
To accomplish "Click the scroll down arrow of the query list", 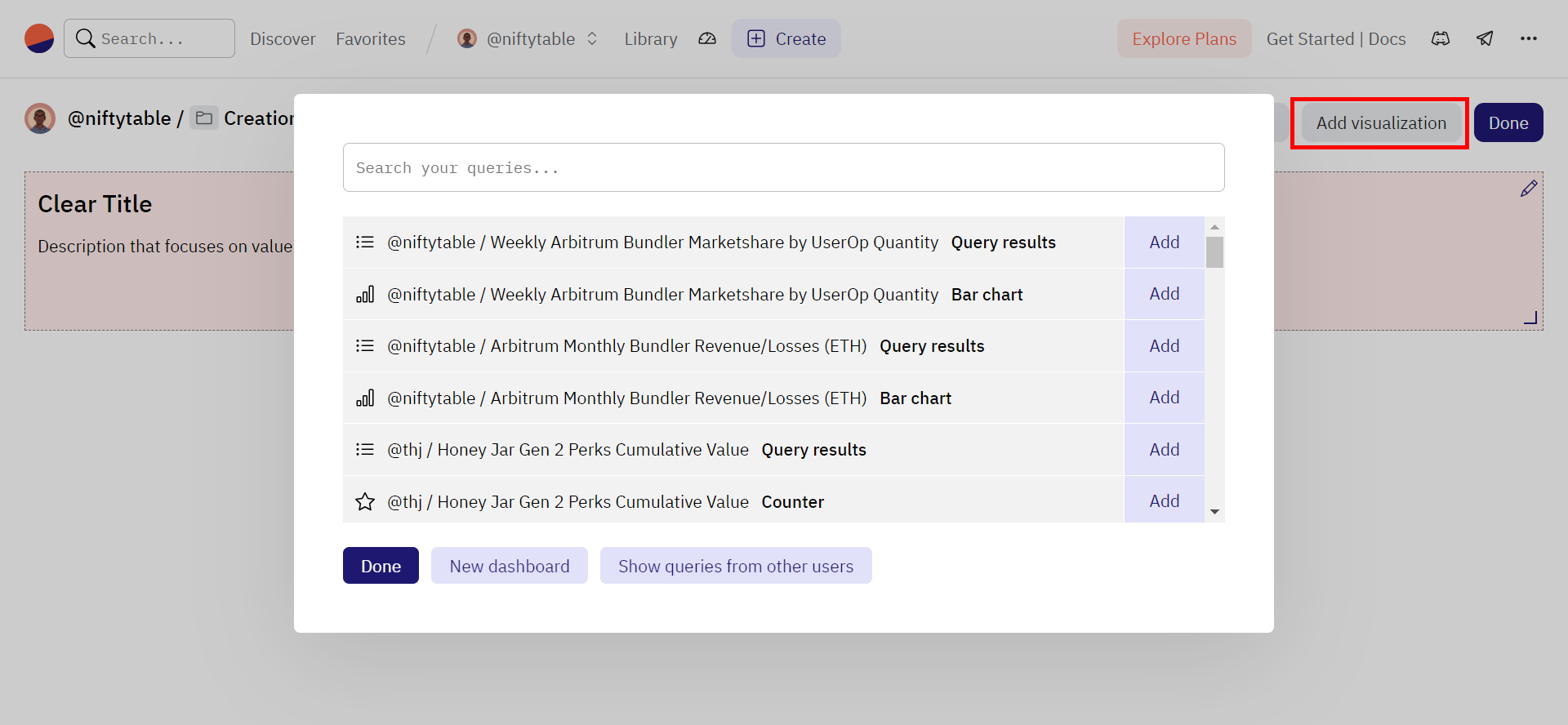I will coord(1214,512).
